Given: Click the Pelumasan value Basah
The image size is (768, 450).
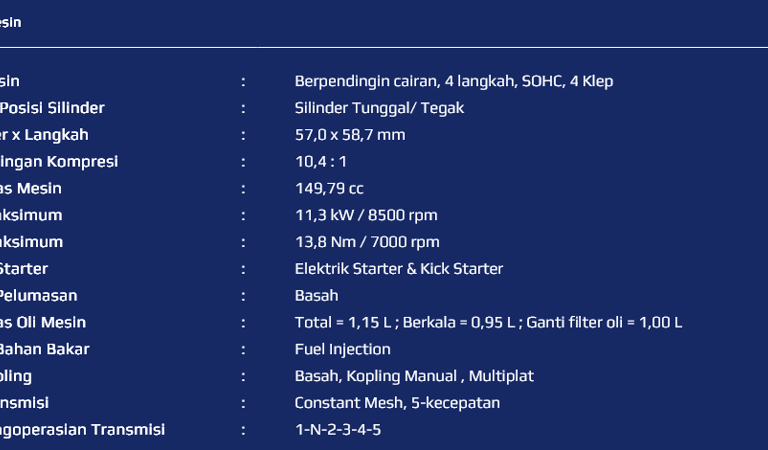Looking at the screenshot, I should click(x=316, y=296).
